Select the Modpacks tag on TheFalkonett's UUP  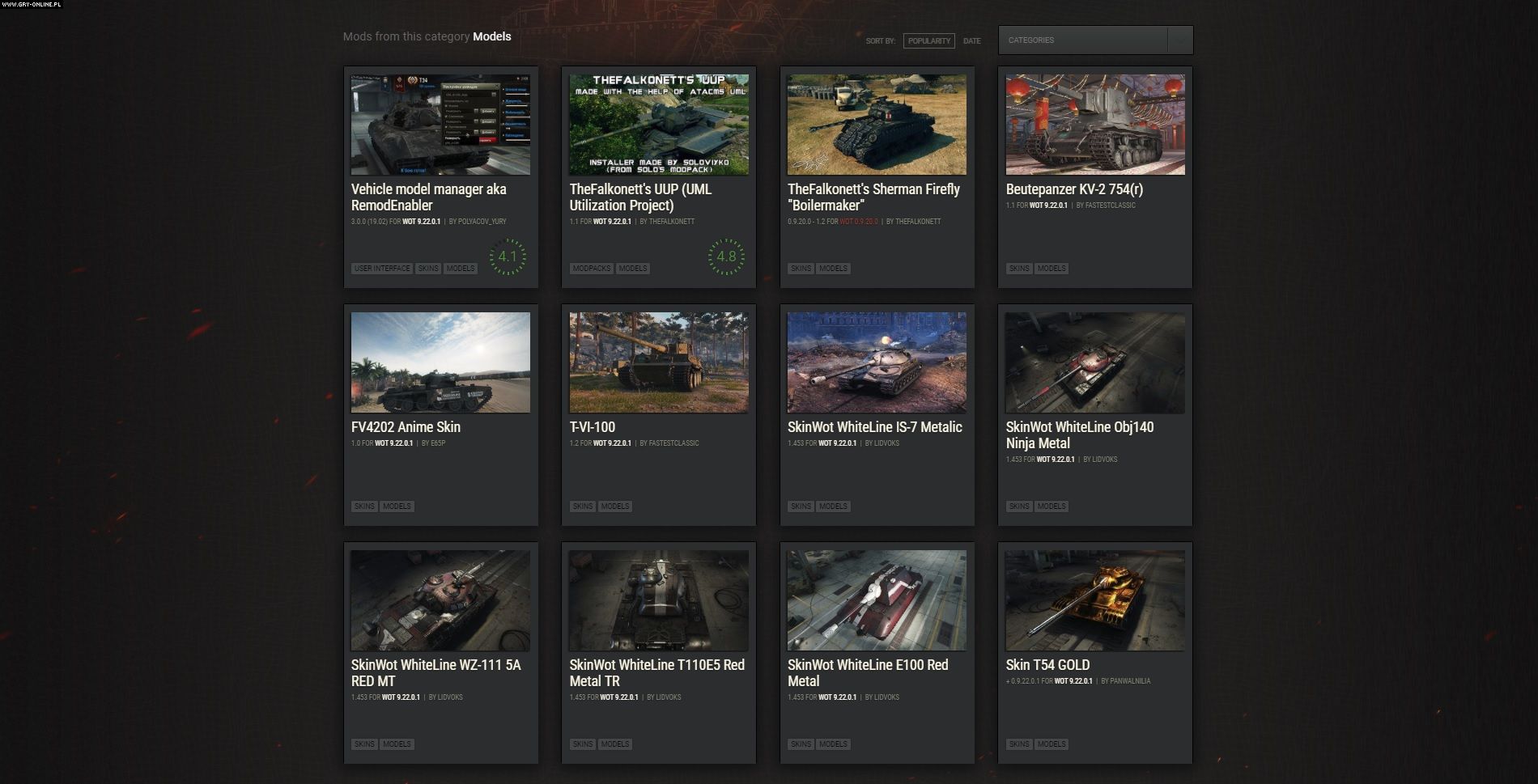[592, 269]
